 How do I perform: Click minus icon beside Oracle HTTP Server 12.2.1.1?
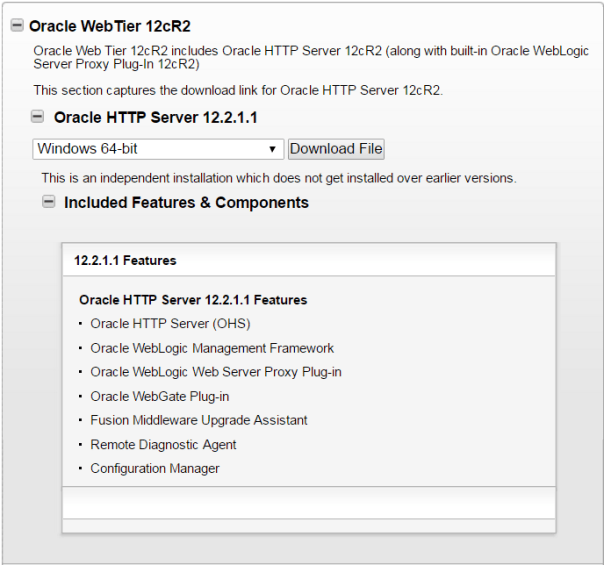click(38, 117)
